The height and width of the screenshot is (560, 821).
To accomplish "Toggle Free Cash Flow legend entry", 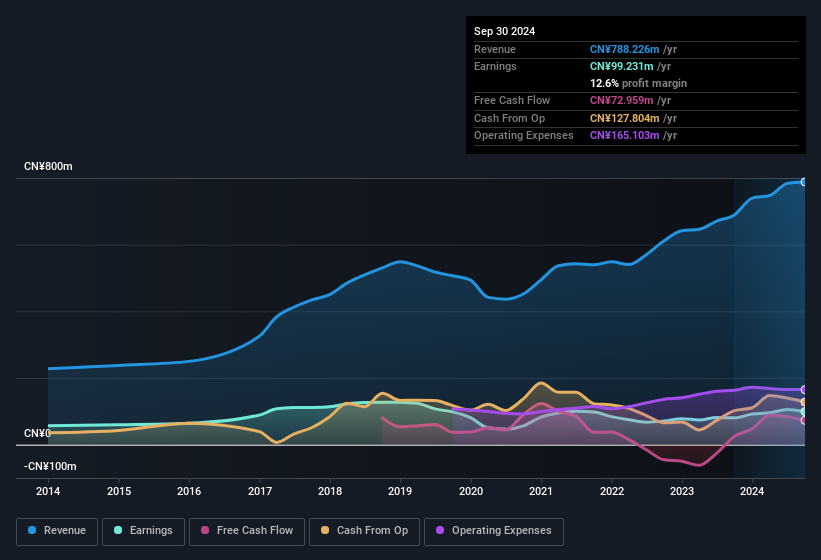I will coord(247,530).
